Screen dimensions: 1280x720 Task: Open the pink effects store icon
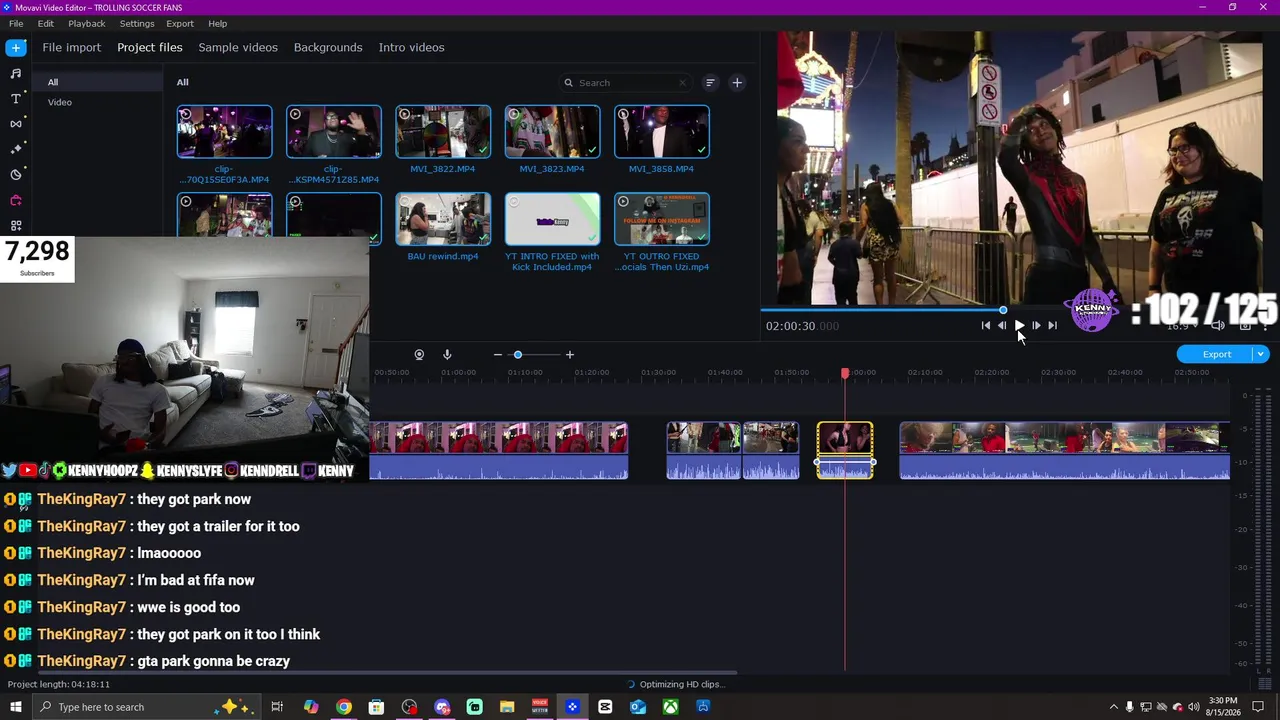pyautogui.click(x=16, y=200)
